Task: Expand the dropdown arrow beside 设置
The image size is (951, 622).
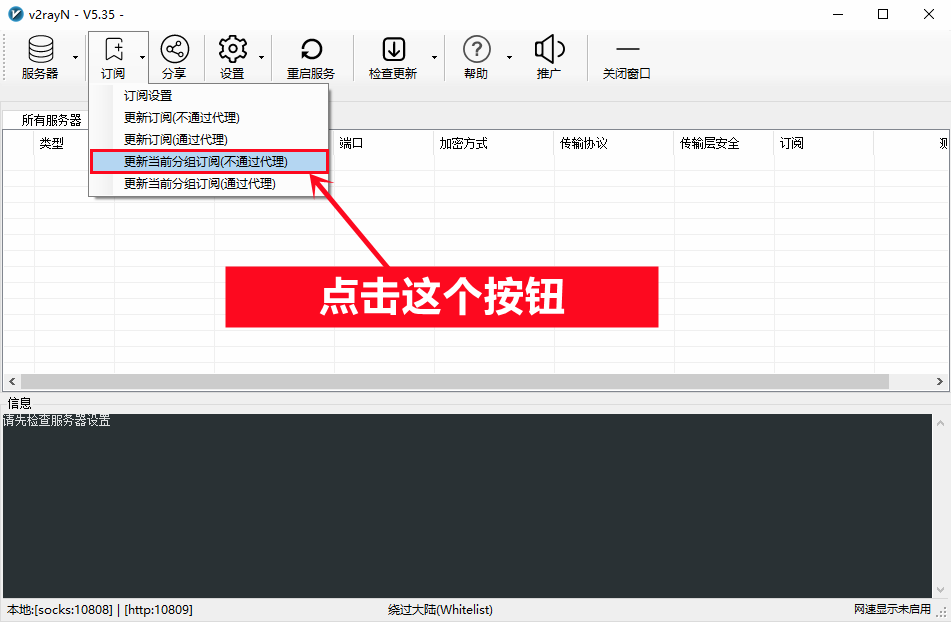Action: point(262,57)
